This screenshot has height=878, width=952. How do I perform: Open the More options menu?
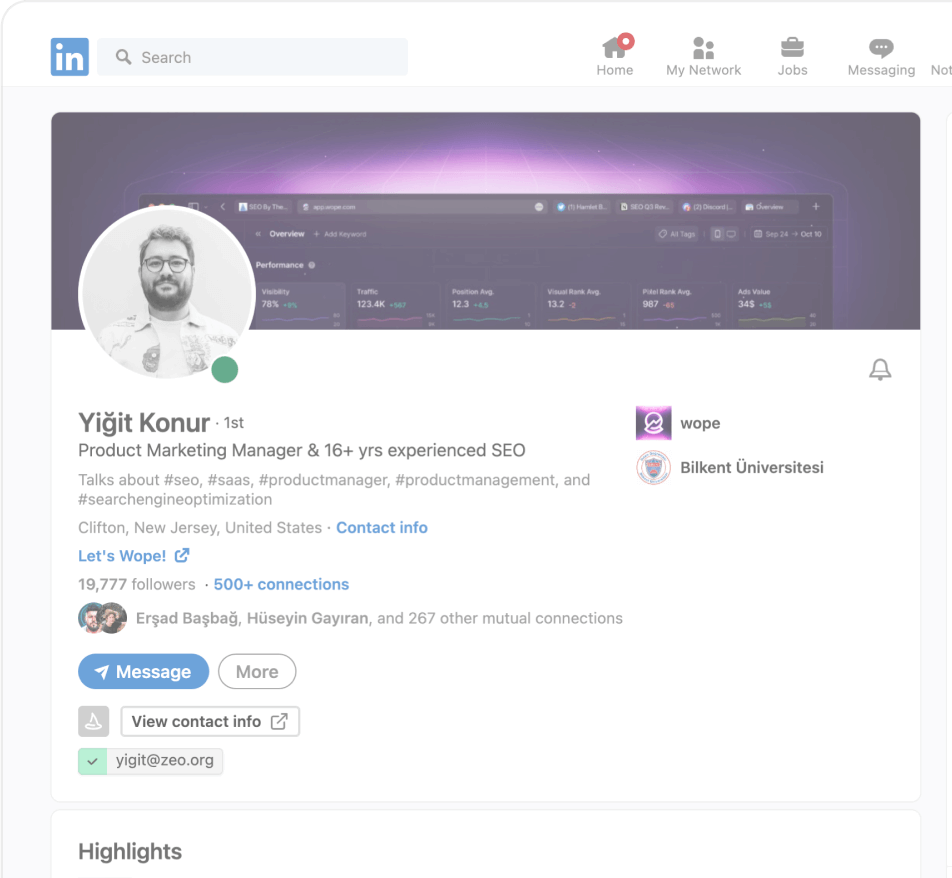pos(256,671)
